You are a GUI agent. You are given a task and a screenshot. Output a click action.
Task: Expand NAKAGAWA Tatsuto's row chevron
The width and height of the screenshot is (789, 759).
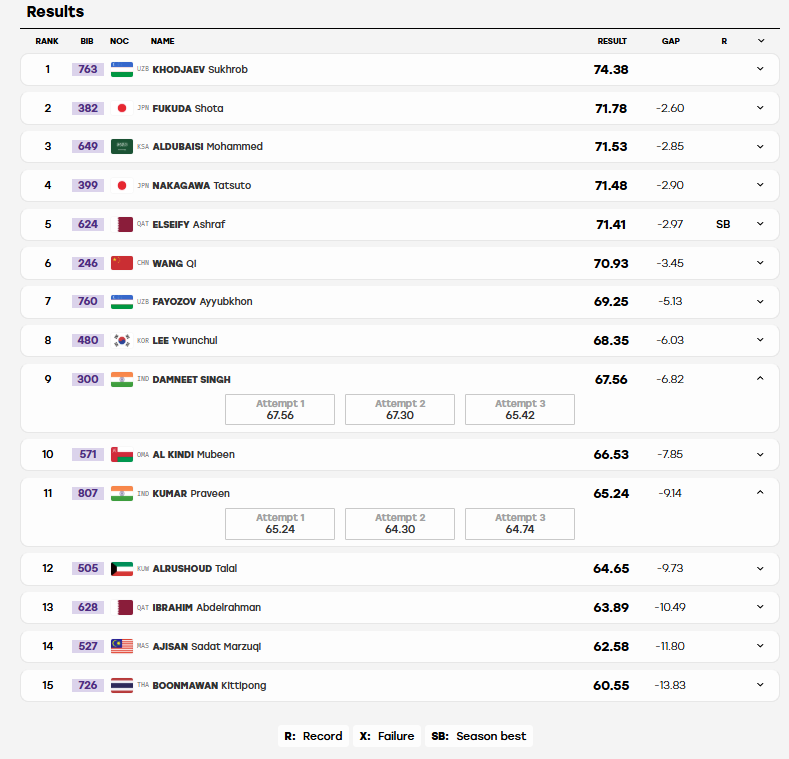(760, 185)
